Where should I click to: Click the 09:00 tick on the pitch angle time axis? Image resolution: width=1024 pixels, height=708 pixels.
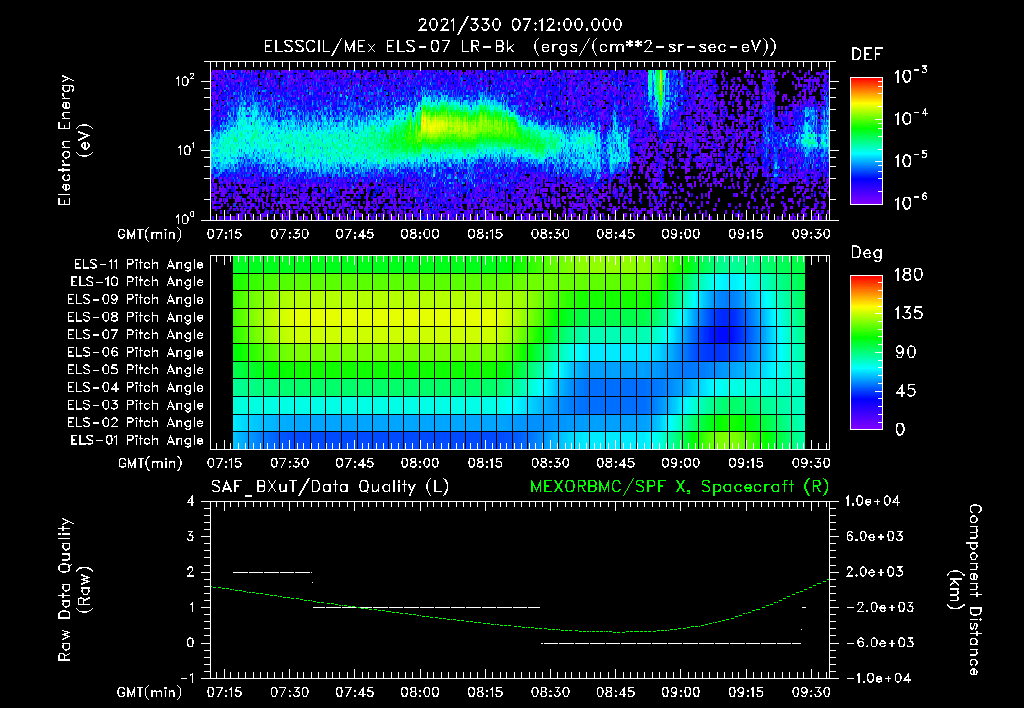tap(680, 463)
